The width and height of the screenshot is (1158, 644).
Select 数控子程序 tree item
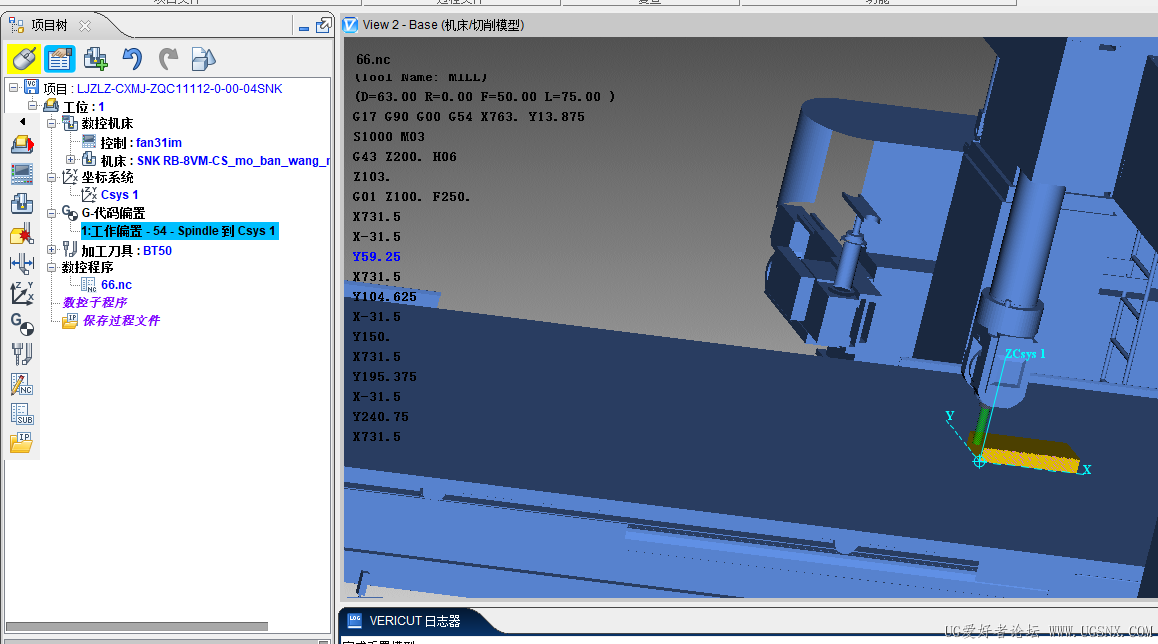point(95,303)
